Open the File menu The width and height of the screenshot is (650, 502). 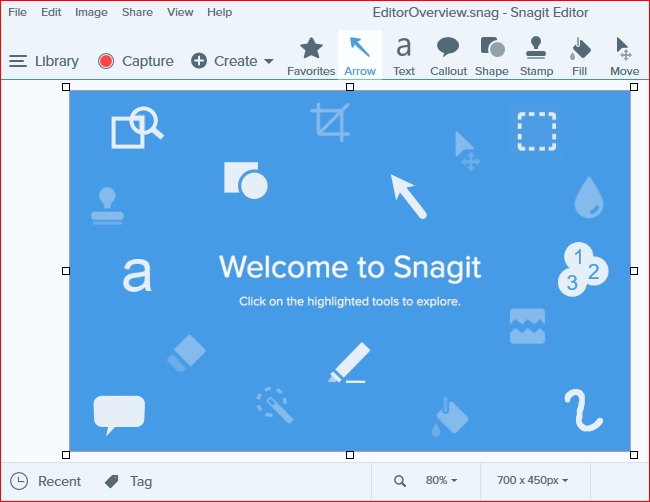coord(17,12)
